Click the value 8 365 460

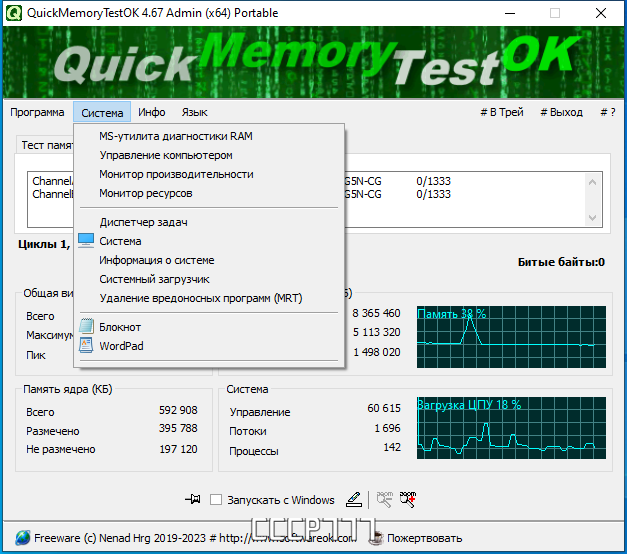(376, 313)
